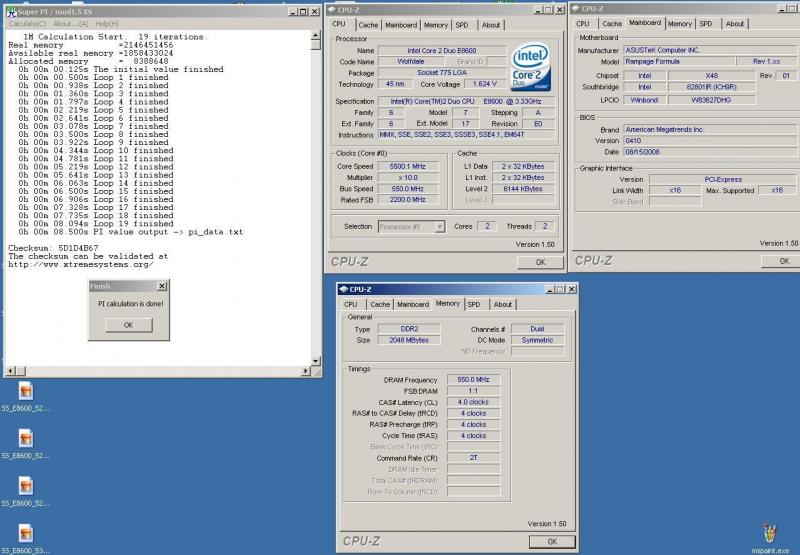Click the core voltage value '1.624 V'

pos(484,84)
